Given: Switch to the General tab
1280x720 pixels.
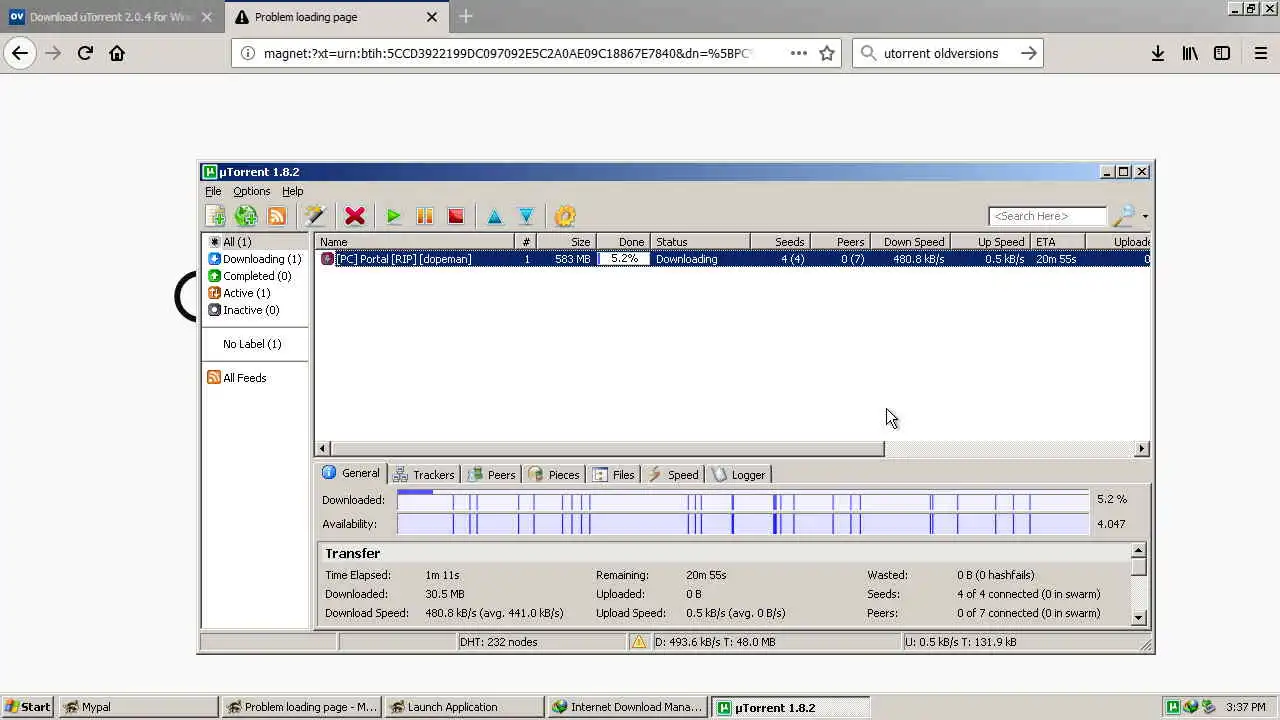Looking at the screenshot, I should [x=351, y=474].
